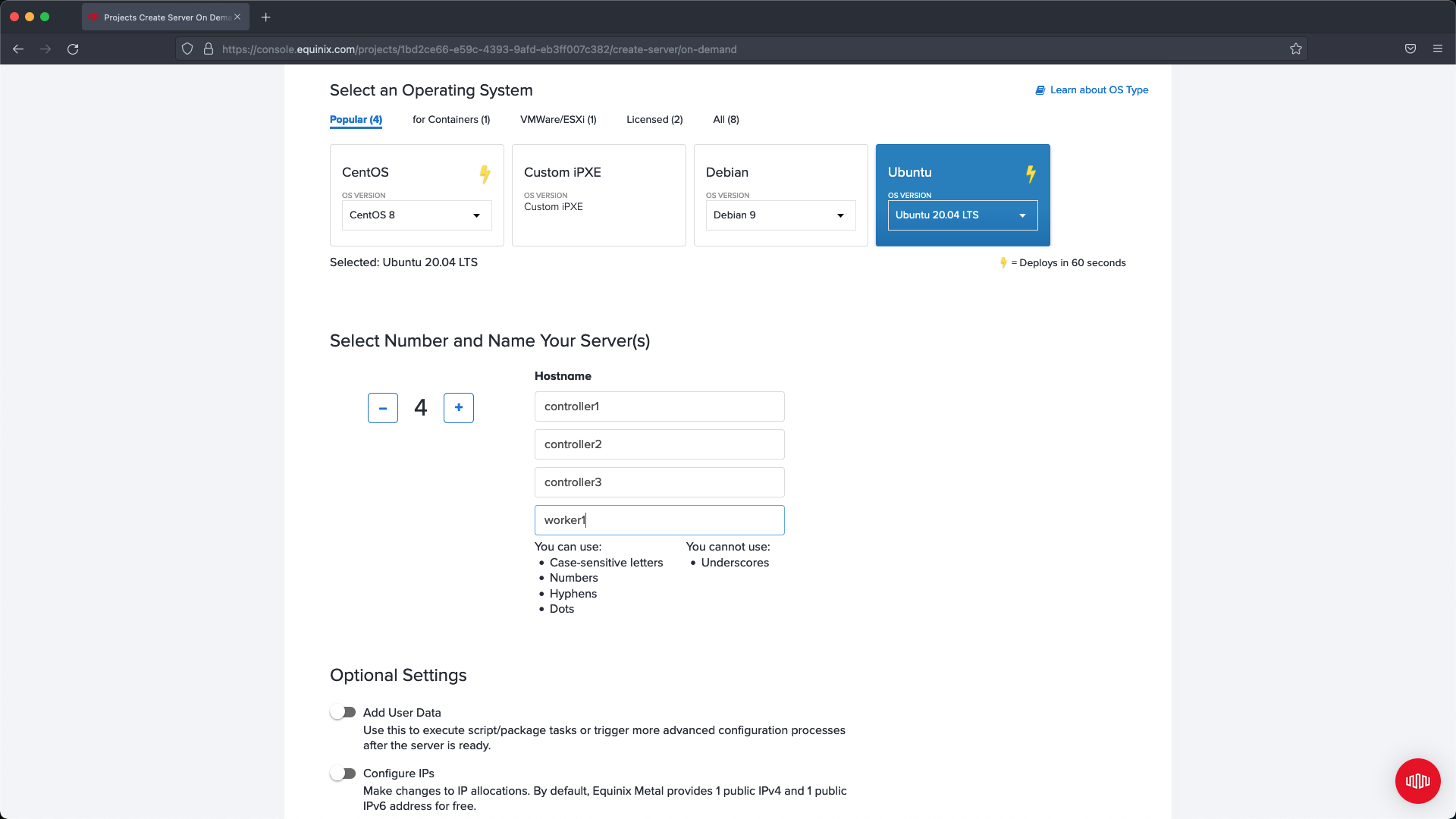Screen dimensions: 1456x819
Task: Open the Pocket save icon
Action: tap(1410, 49)
